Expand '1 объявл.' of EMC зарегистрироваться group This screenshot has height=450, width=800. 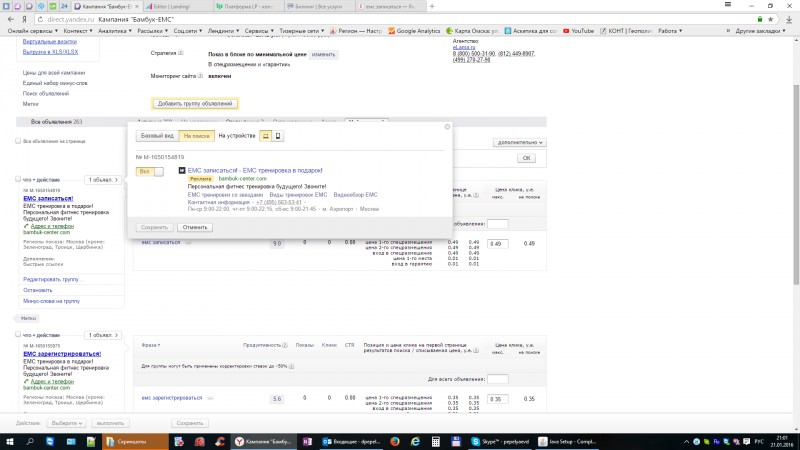(103, 335)
